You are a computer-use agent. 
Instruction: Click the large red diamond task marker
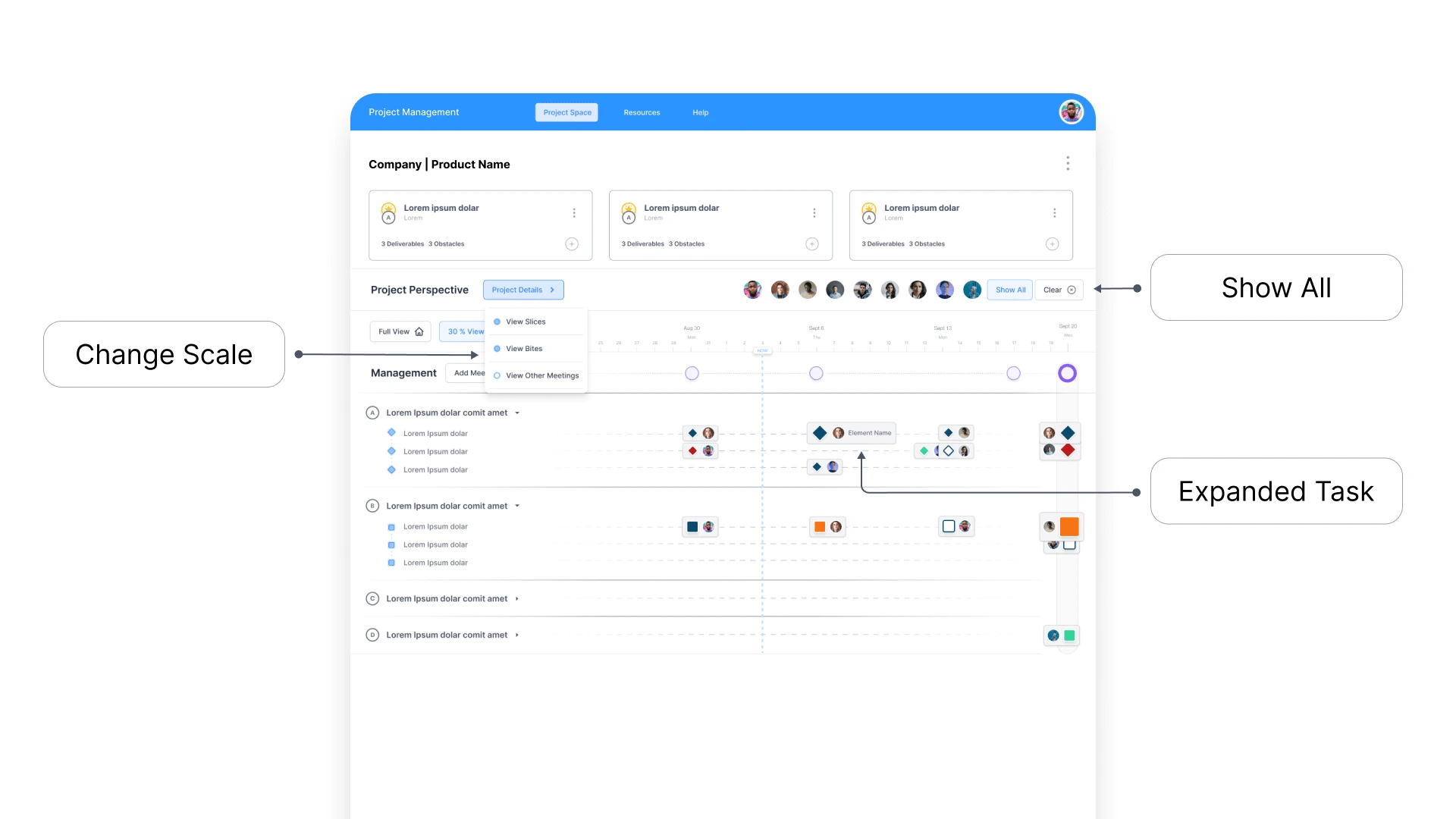pos(1068,450)
